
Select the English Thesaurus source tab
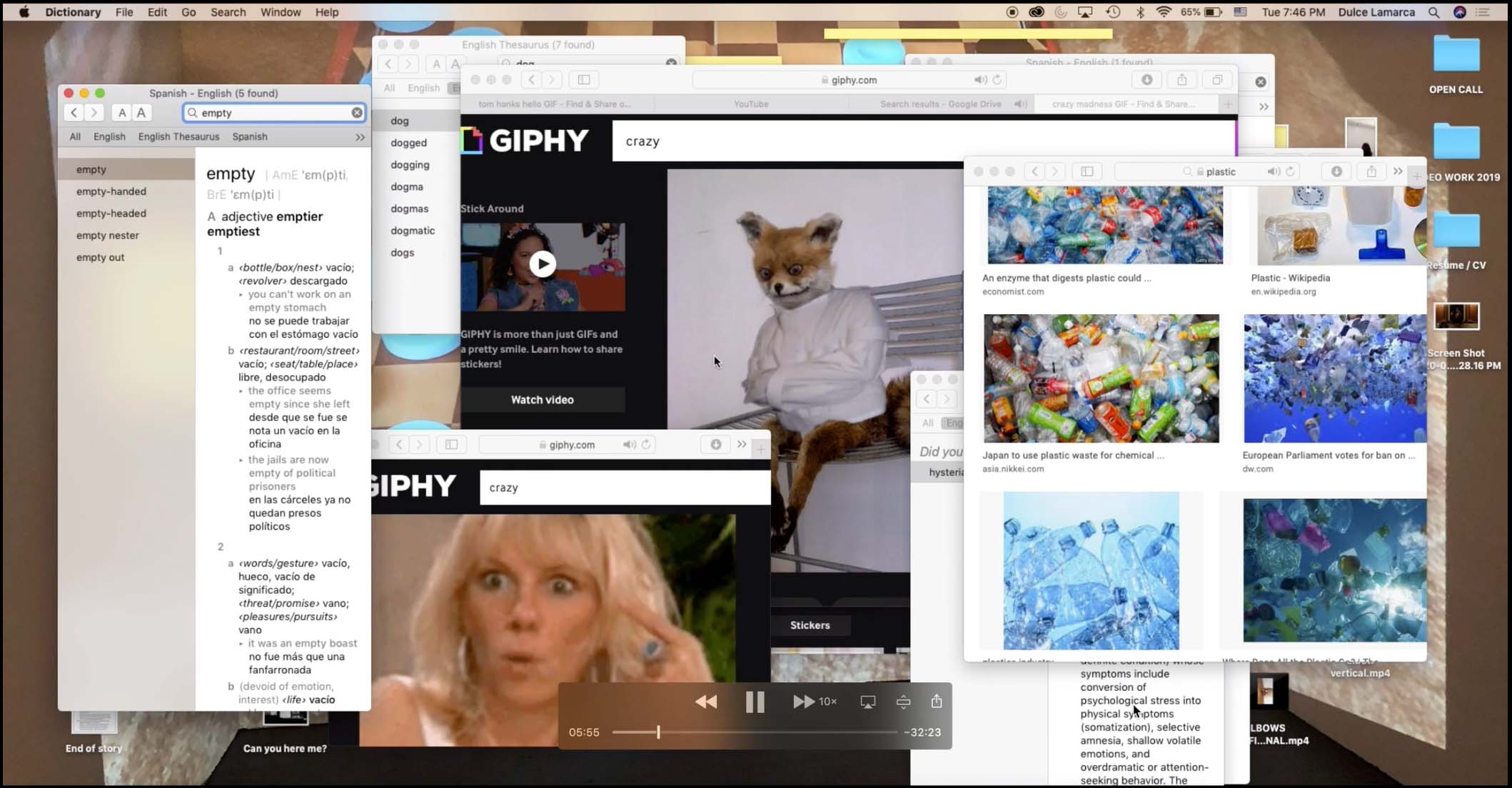[178, 136]
